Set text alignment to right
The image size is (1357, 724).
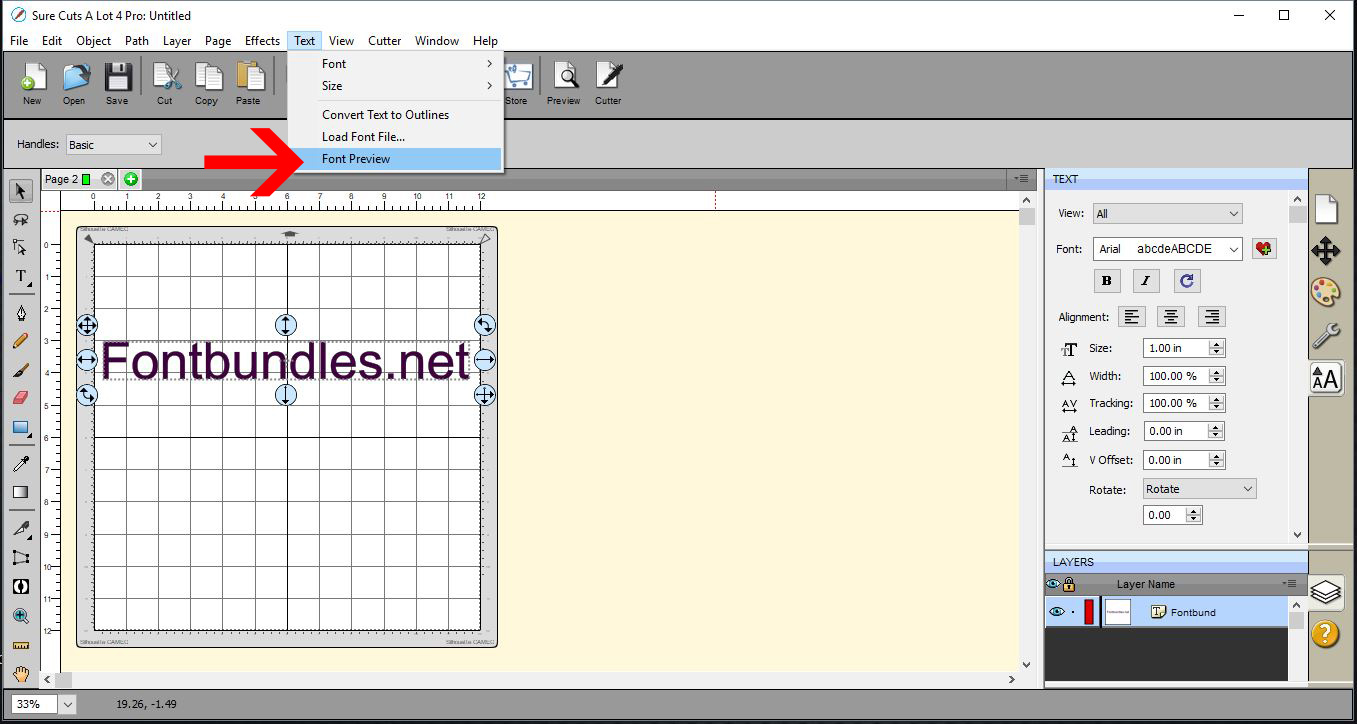click(x=1211, y=317)
